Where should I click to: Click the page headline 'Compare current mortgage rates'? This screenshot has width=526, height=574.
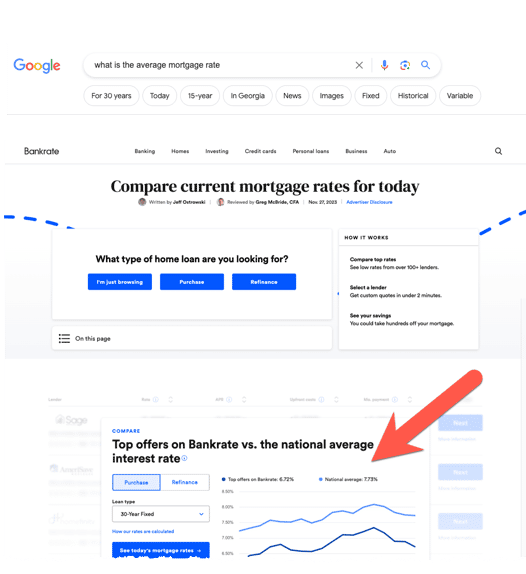pos(265,186)
